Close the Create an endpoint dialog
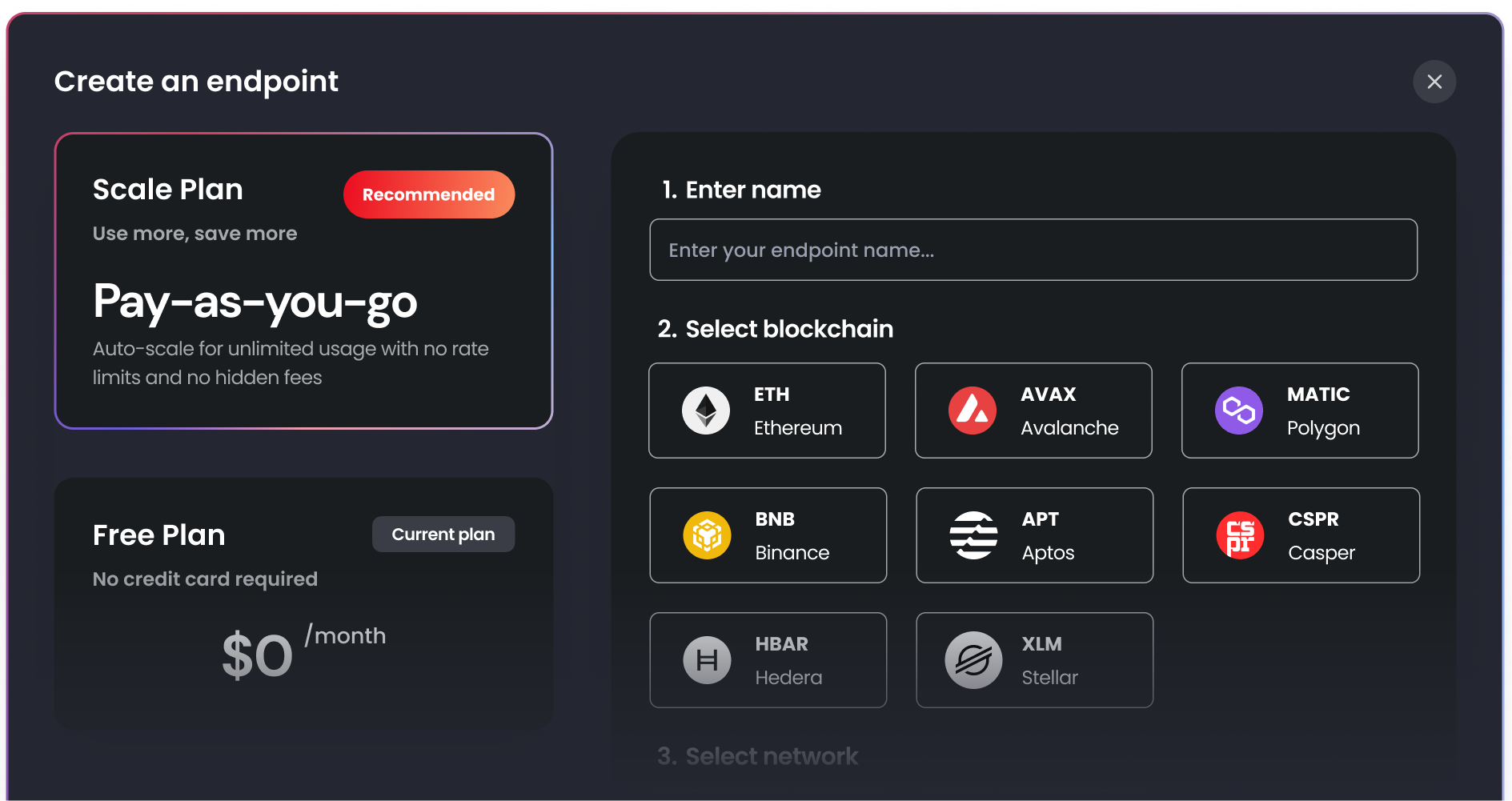1512x801 pixels. pyautogui.click(x=1434, y=82)
